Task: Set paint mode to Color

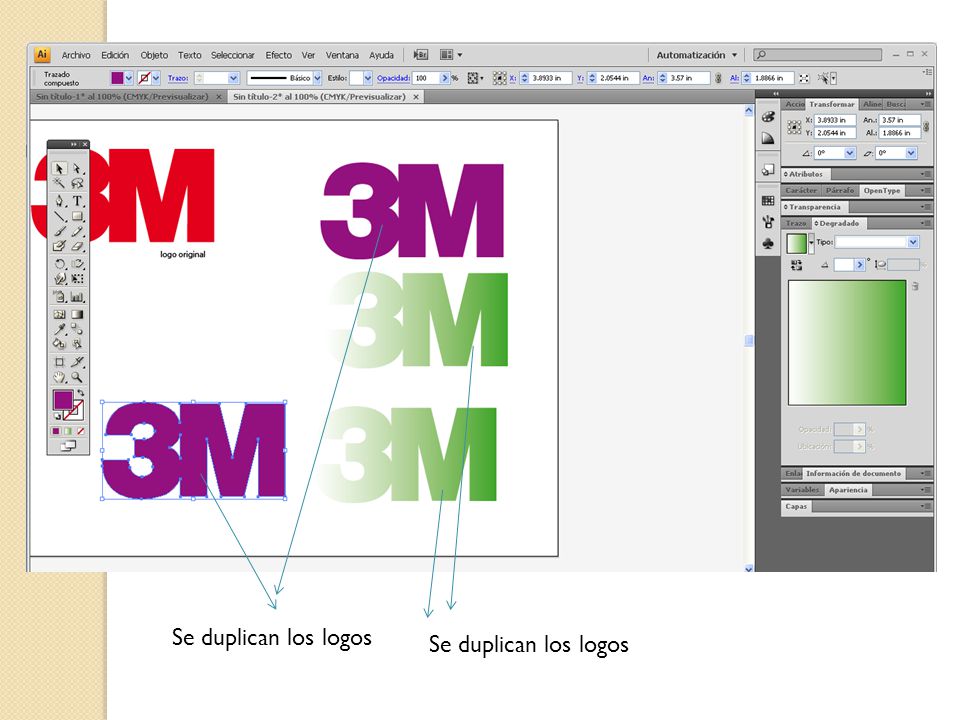Action: 56,431
